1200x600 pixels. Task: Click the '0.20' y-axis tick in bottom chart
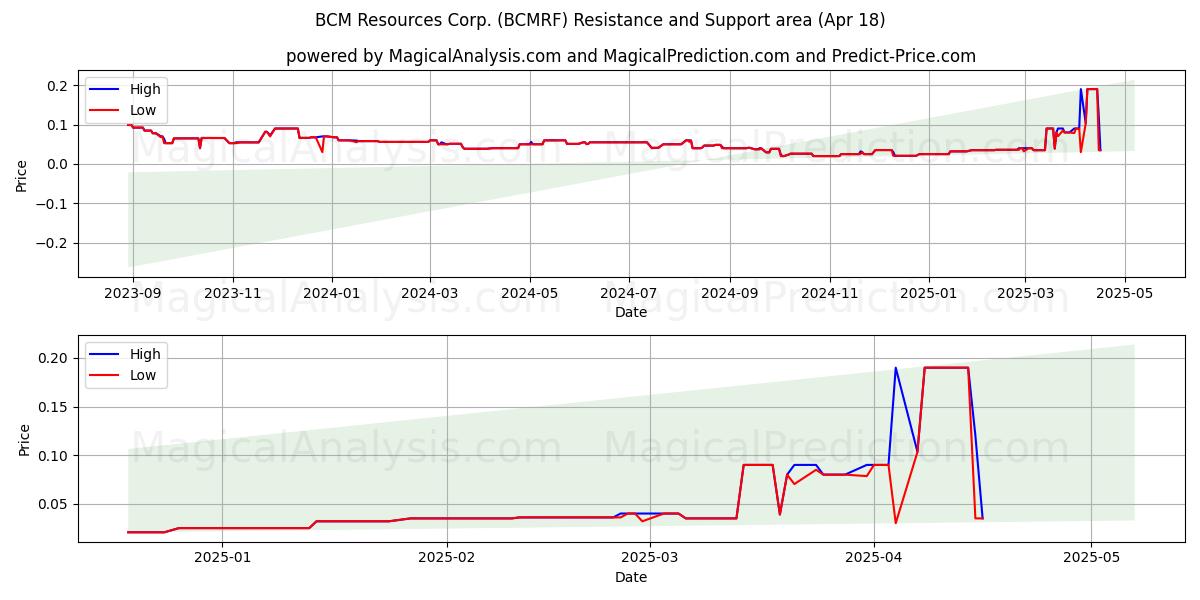tap(54, 358)
